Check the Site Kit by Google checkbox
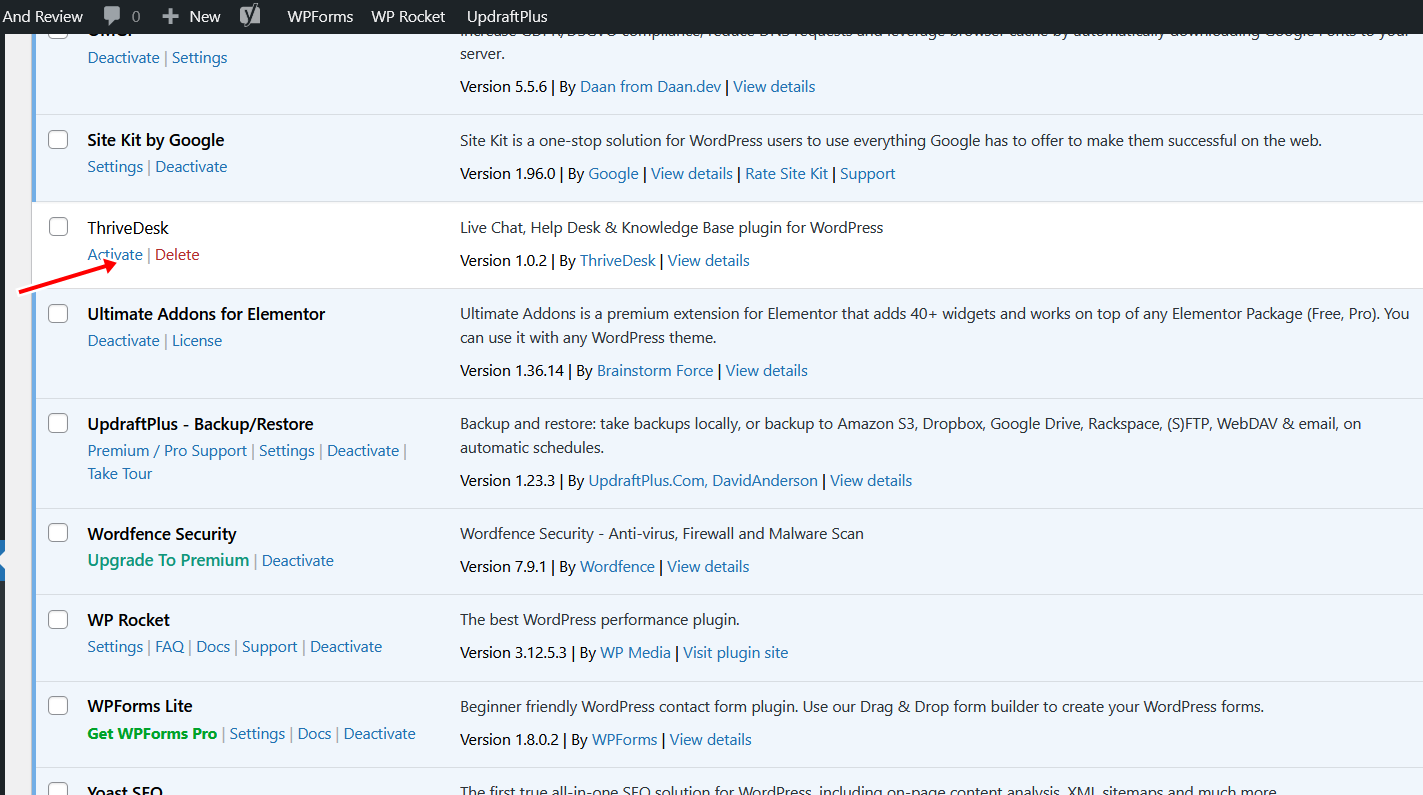Screen dimensions: 1423x795 click(x=58, y=139)
